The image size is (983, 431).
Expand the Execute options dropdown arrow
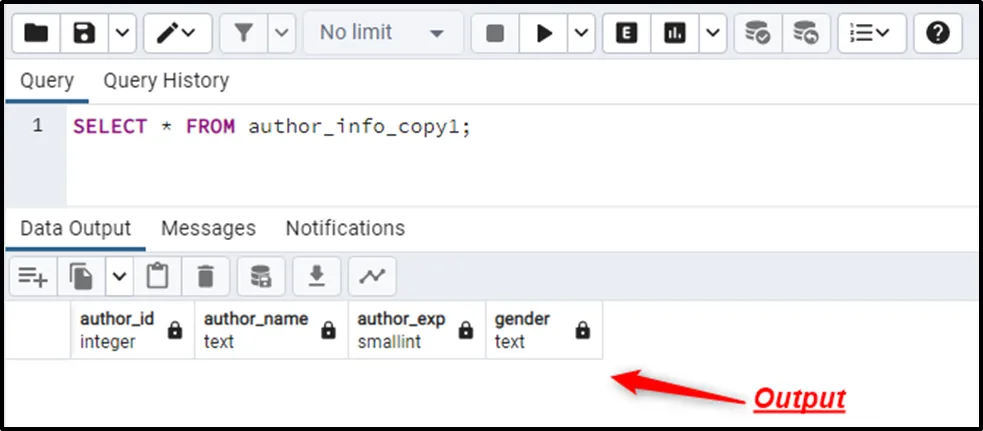point(581,34)
